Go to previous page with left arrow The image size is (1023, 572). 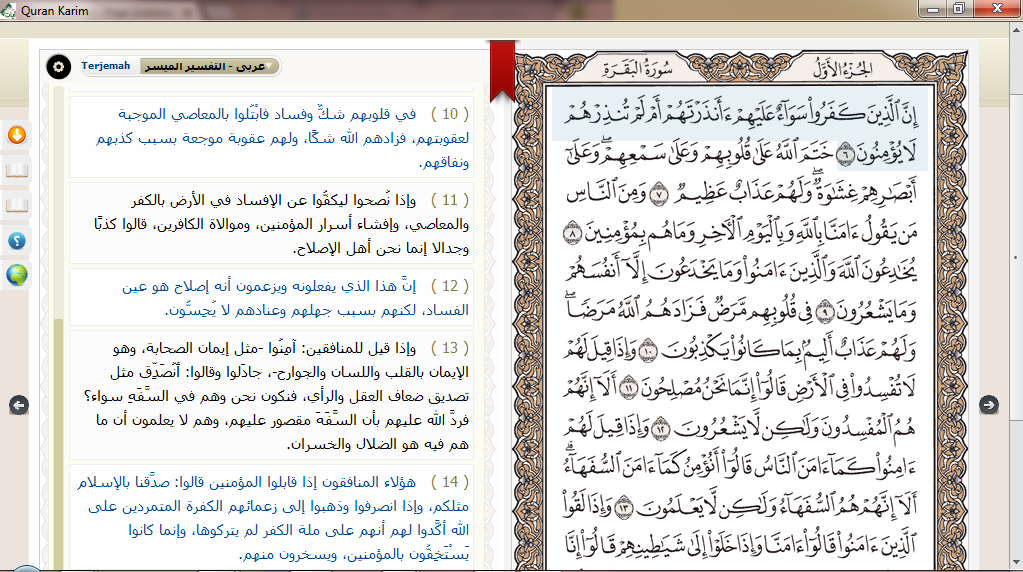19,405
